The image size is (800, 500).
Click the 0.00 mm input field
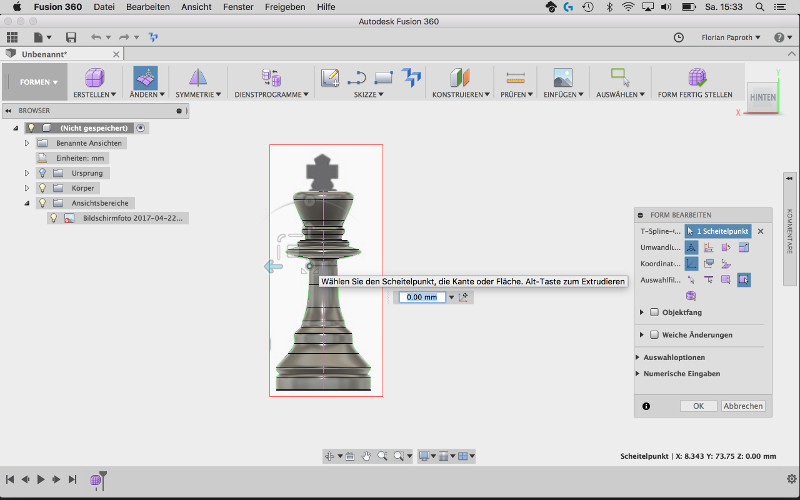421,297
